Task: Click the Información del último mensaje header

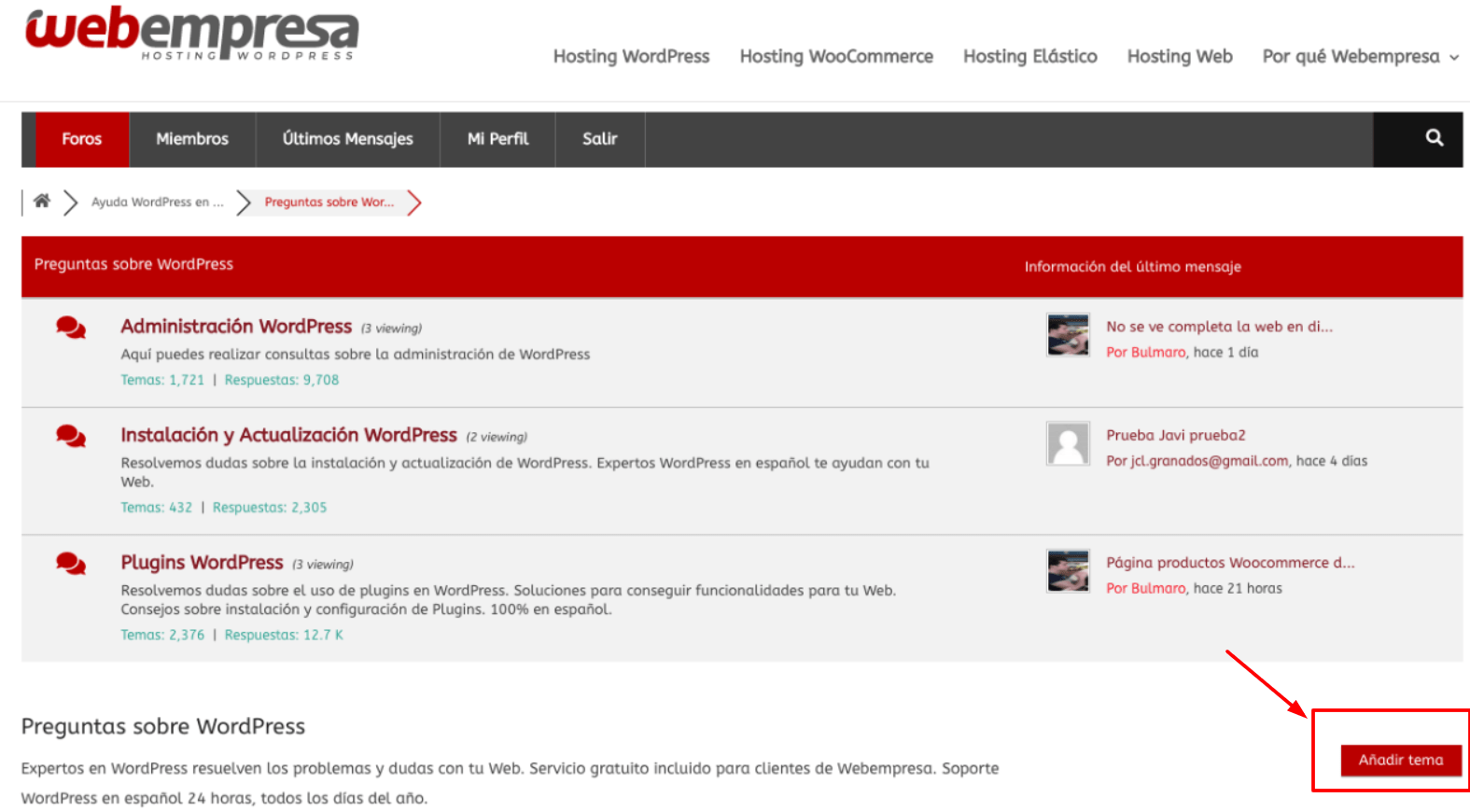Action: [1133, 267]
